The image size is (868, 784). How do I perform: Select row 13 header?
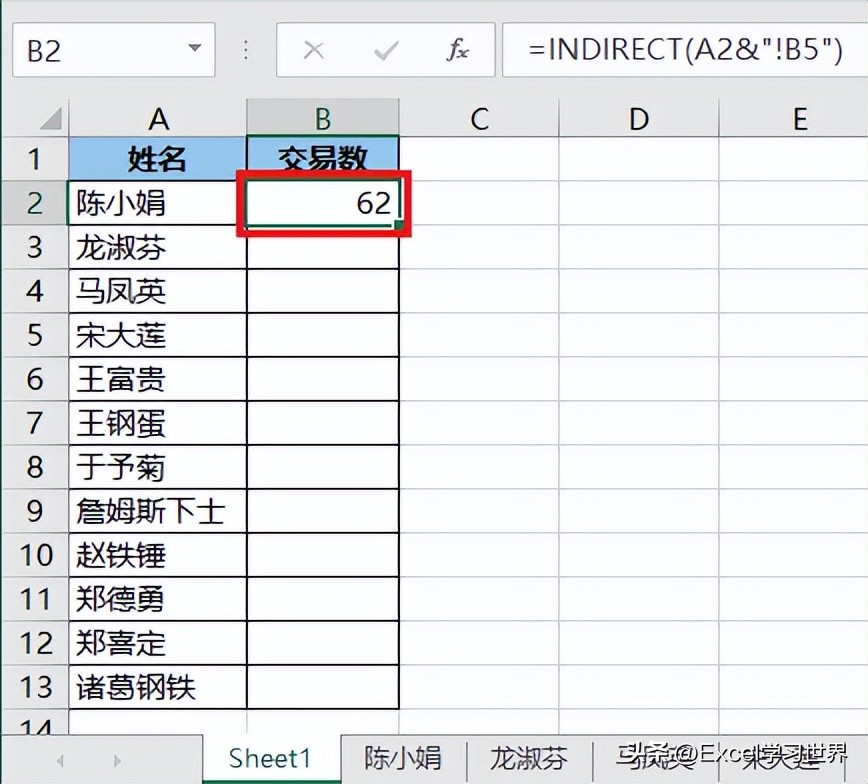tap(35, 687)
